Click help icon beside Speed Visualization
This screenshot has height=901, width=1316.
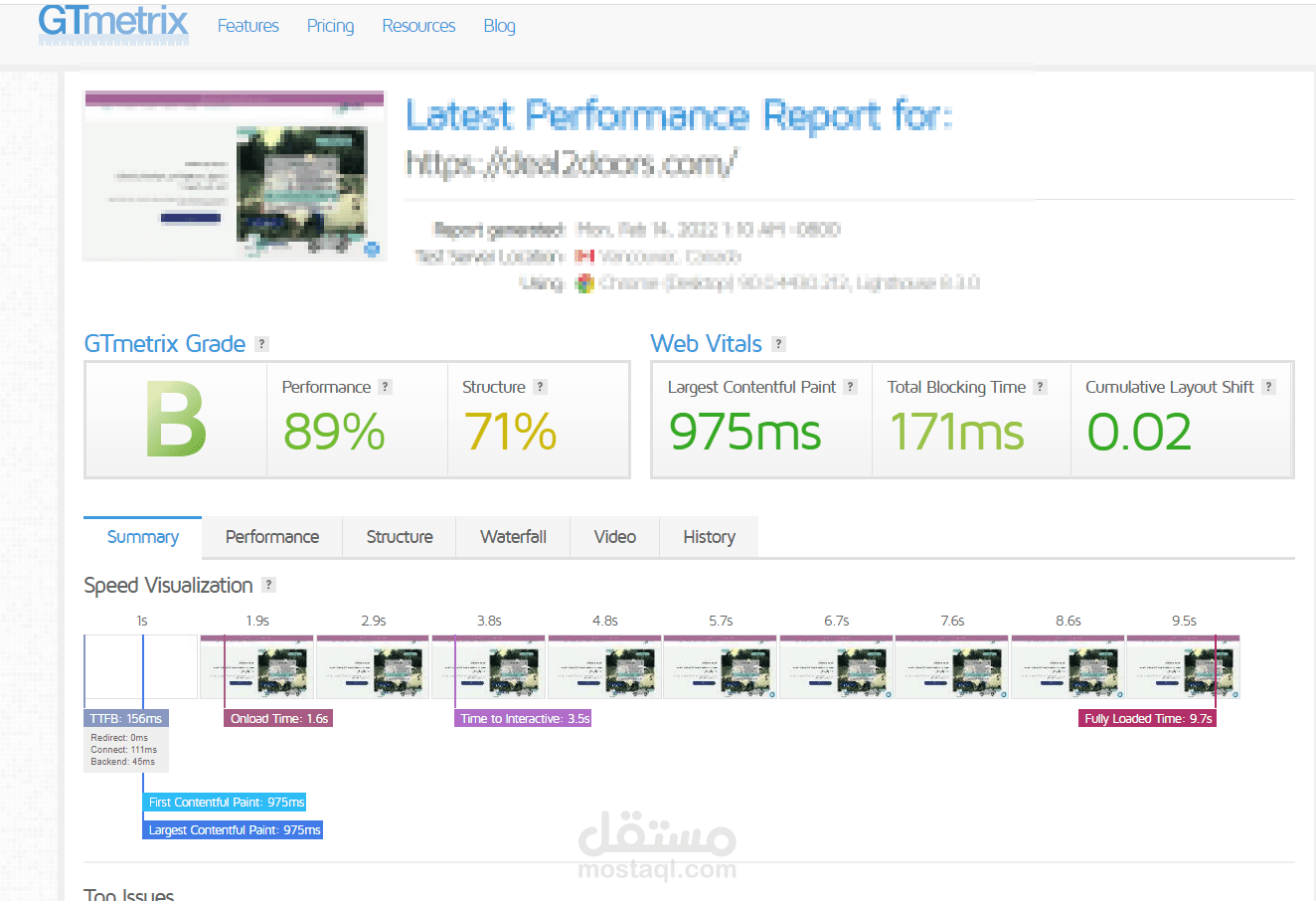pyautogui.click(x=268, y=585)
